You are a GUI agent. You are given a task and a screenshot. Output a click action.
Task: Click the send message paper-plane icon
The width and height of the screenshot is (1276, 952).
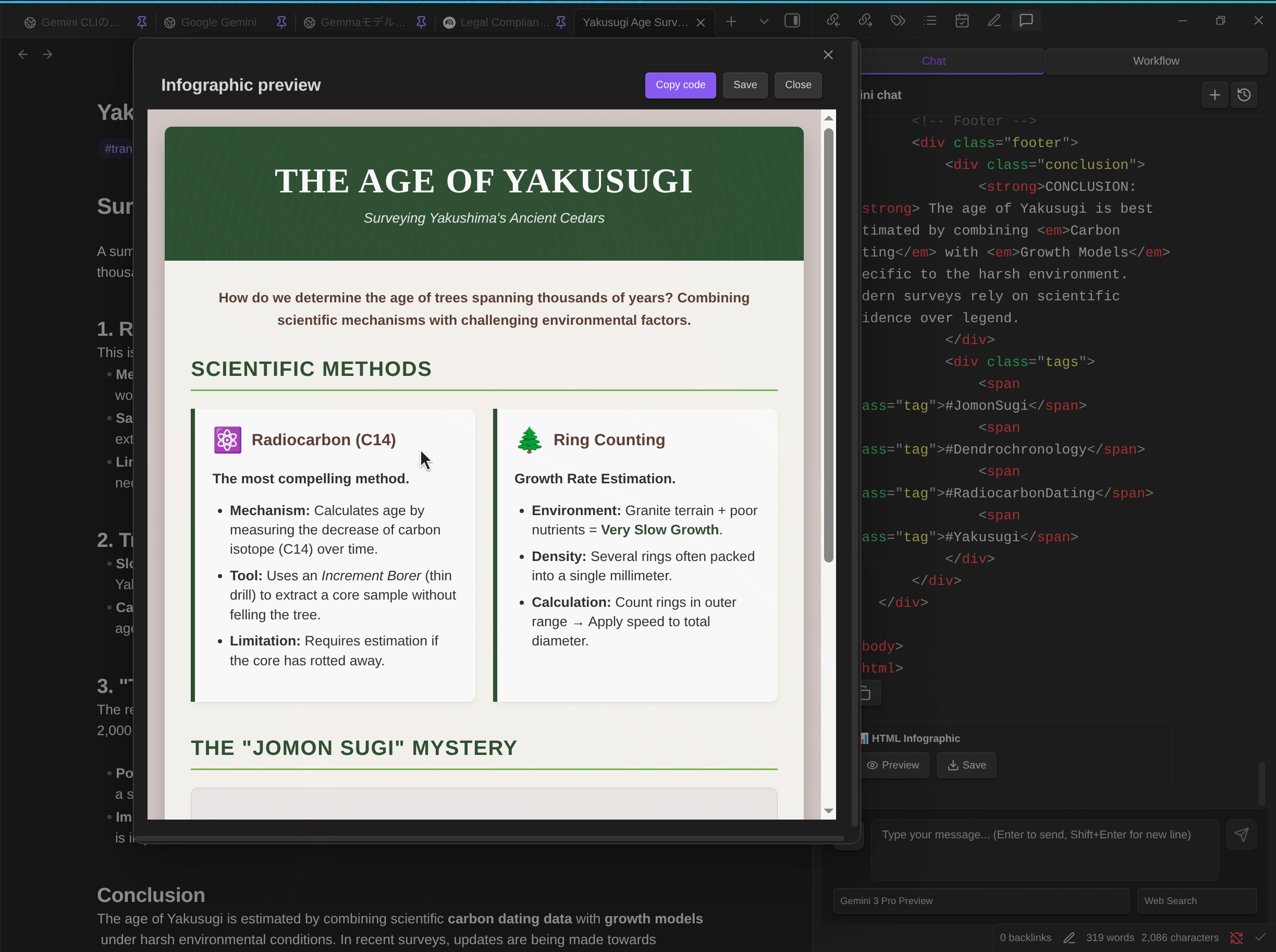(x=1242, y=835)
